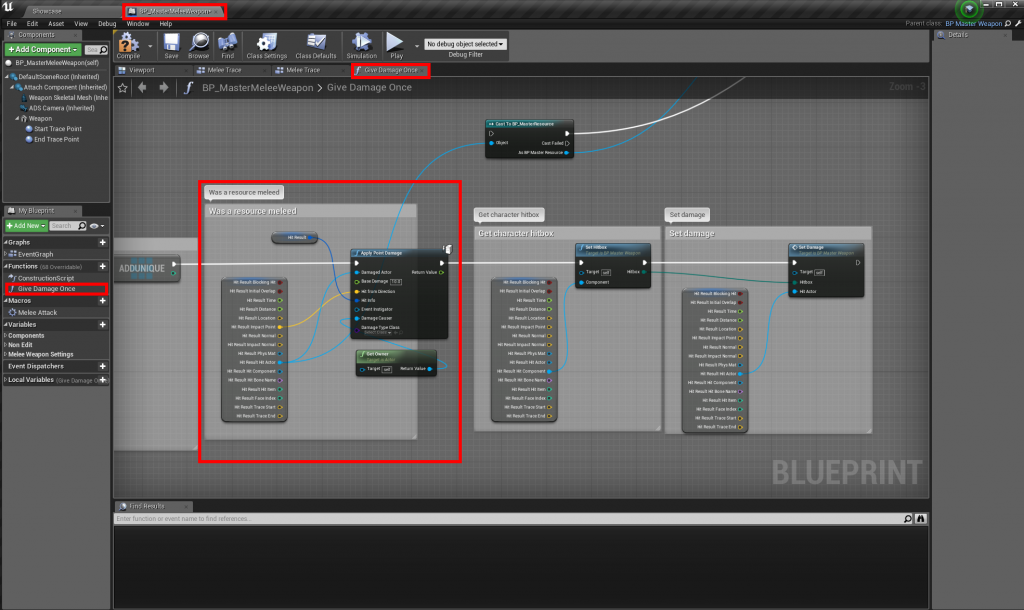The width and height of the screenshot is (1024, 610).
Task: Add a new function with the plus icon
Action: (103, 266)
